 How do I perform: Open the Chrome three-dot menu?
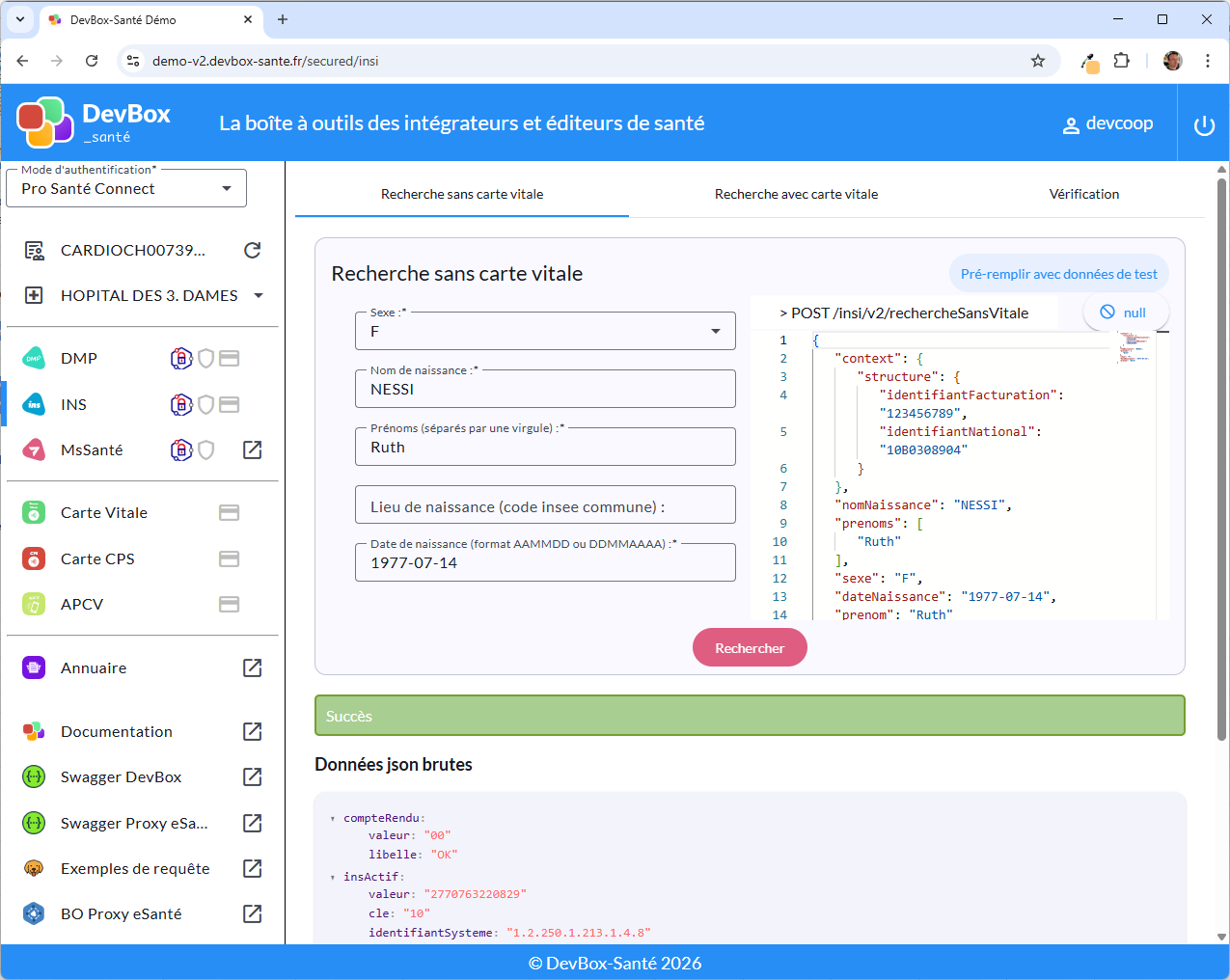point(1207,61)
